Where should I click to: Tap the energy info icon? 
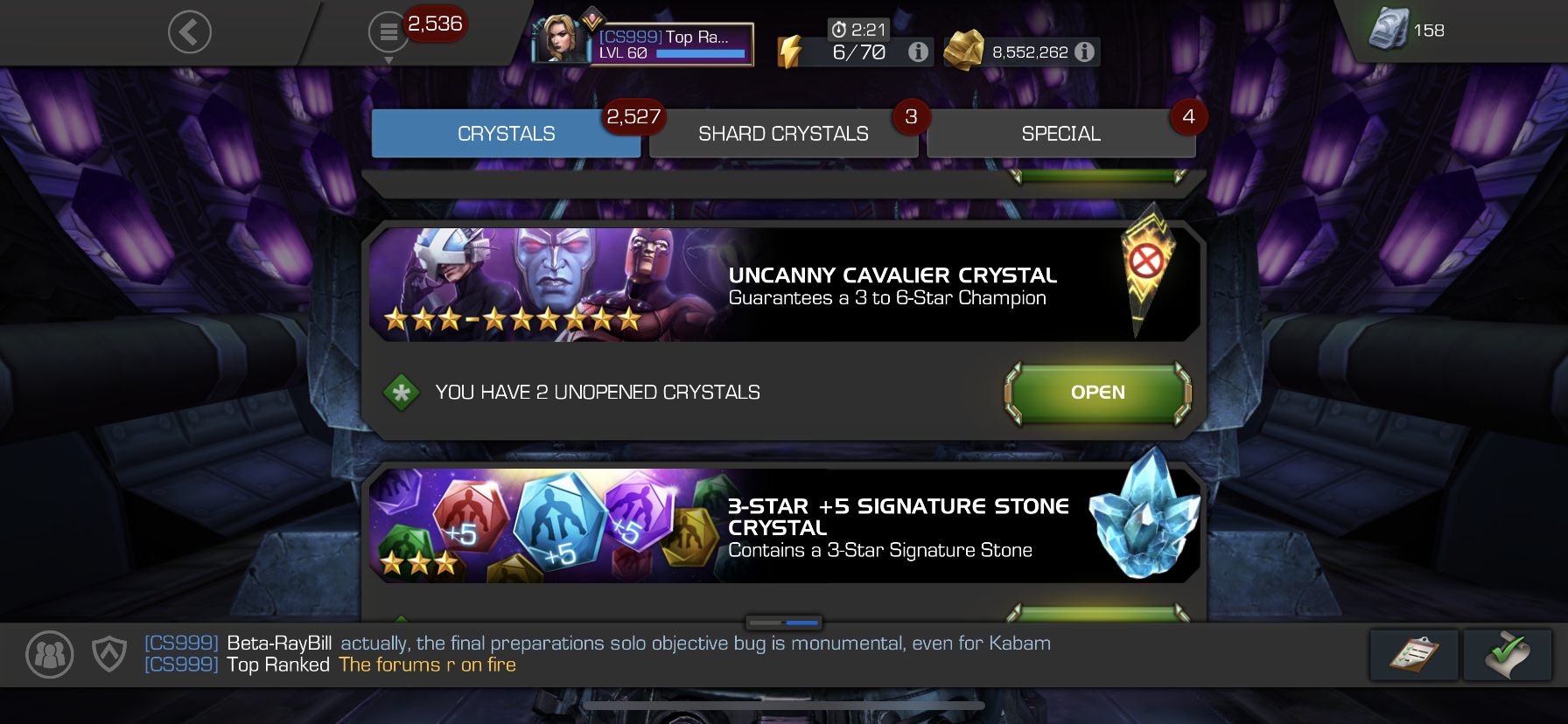click(x=918, y=52)
